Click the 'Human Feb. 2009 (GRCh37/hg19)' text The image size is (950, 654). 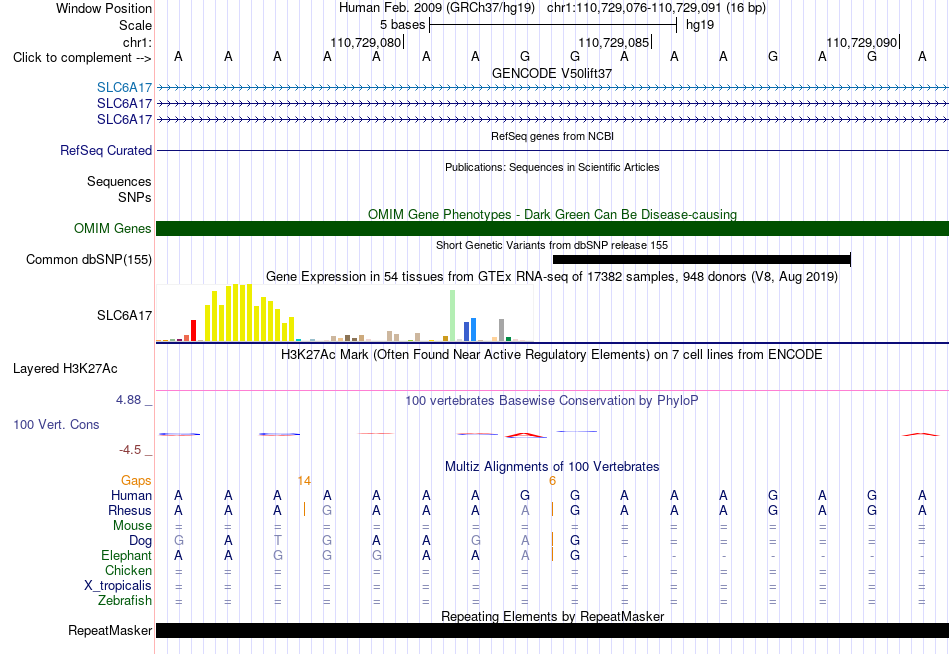click(x=437, y=8)
